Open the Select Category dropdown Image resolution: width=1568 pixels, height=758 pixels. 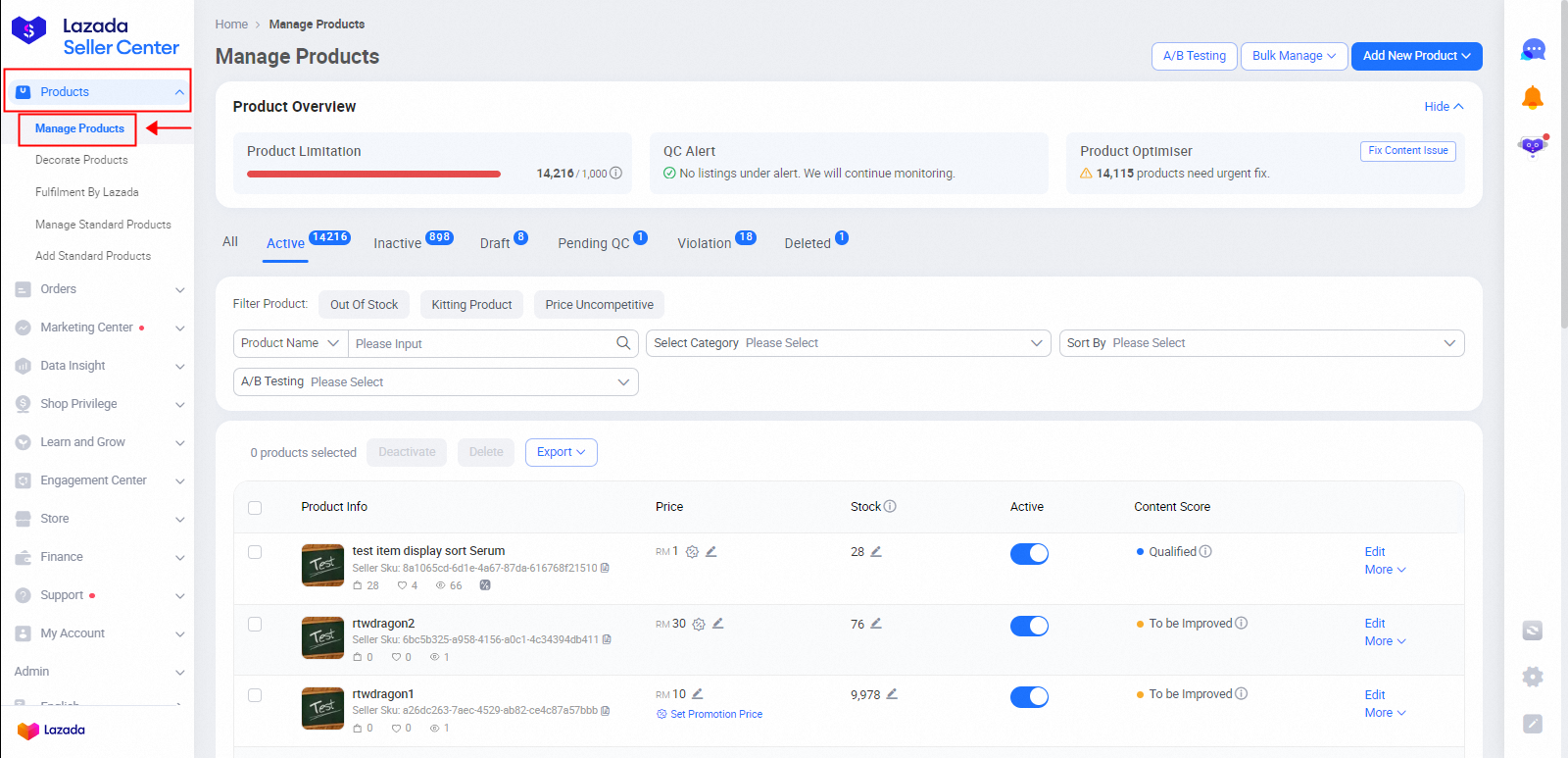[848, 343]
